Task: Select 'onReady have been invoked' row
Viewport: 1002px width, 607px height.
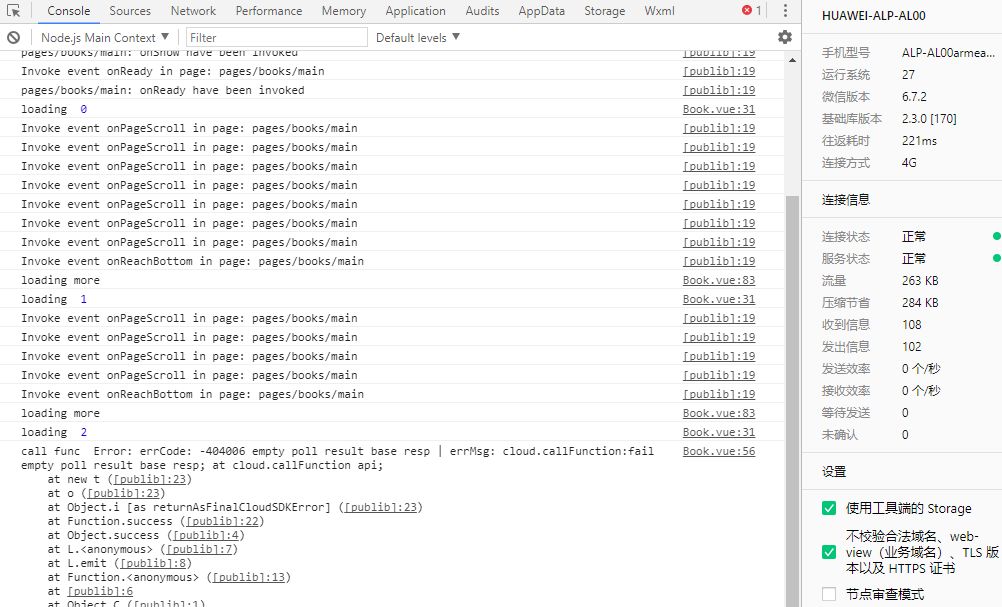Action: coord(392,90)
